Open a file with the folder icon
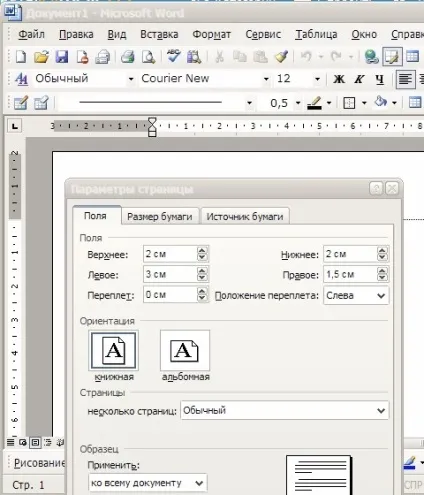This screenshot has height=495, width=424. point(41,57)
